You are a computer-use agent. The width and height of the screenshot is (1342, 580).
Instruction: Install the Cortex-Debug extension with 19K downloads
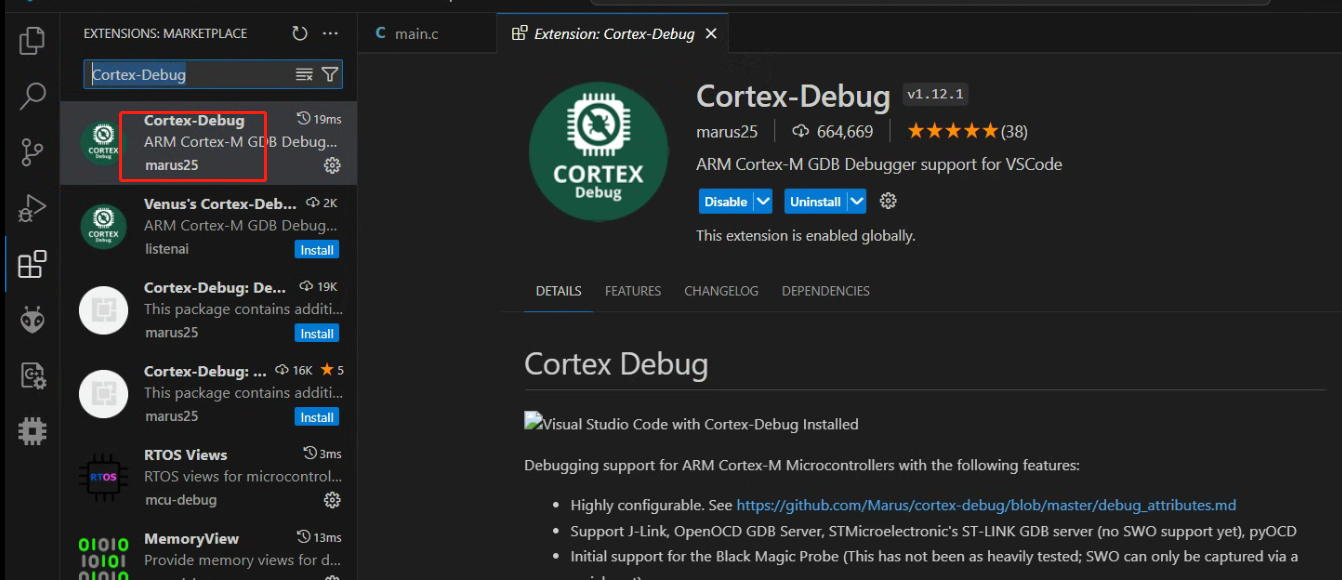tap(317, 333)
